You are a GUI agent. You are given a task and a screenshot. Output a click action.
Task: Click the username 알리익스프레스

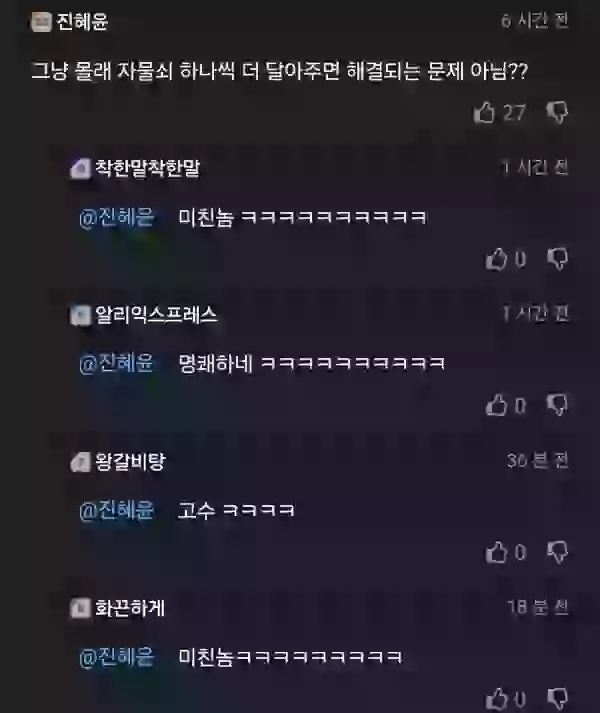[156, 315]
